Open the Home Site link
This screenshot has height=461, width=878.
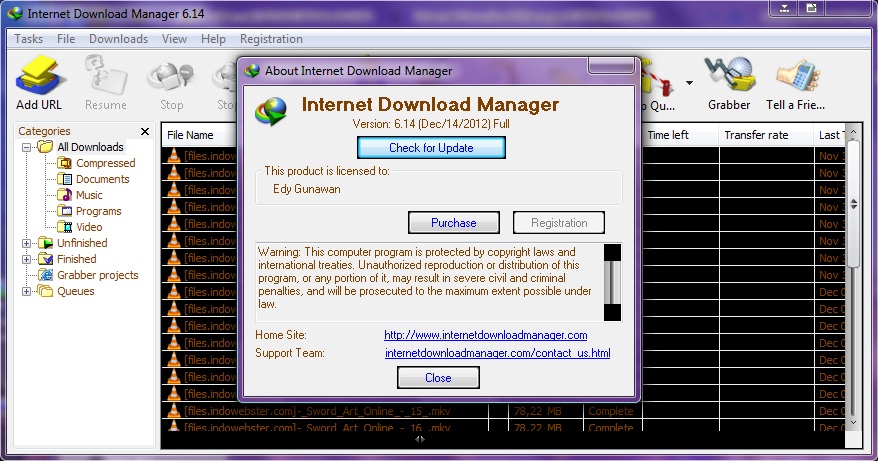(485, 335)
